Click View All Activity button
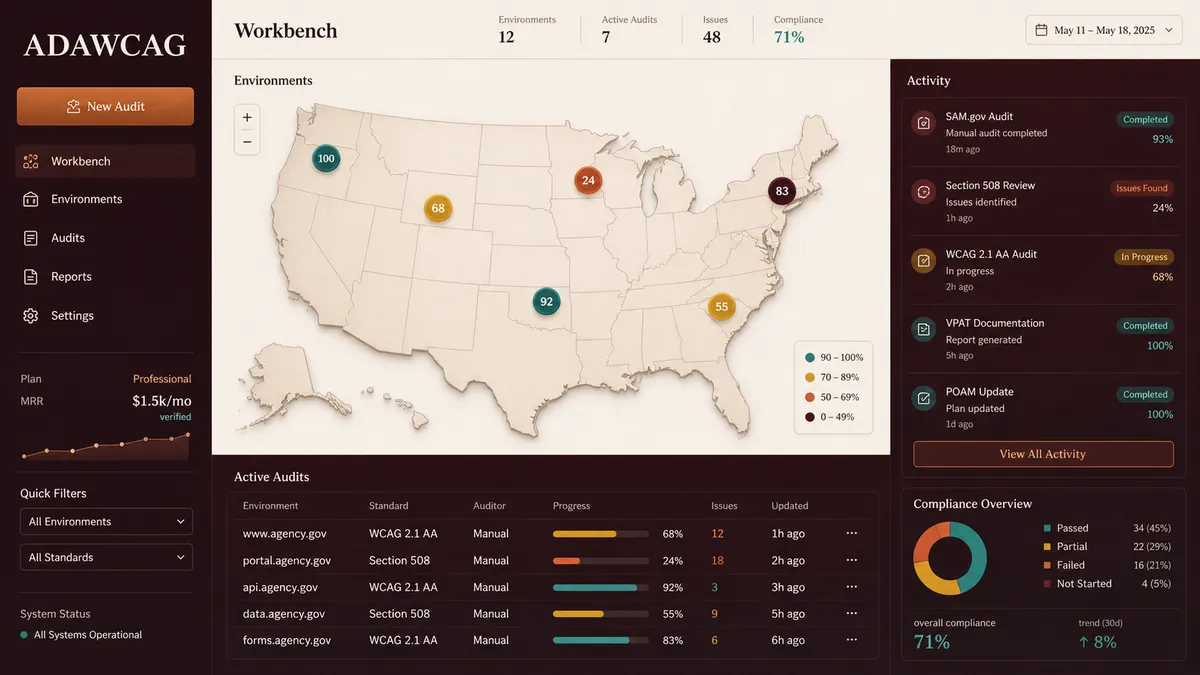This screenshot has height=675, width=1200. click(1043, 454)
